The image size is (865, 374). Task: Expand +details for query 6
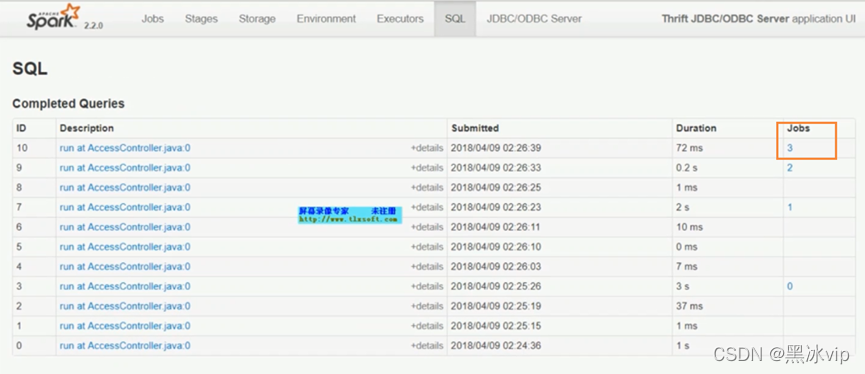(427, 227)
